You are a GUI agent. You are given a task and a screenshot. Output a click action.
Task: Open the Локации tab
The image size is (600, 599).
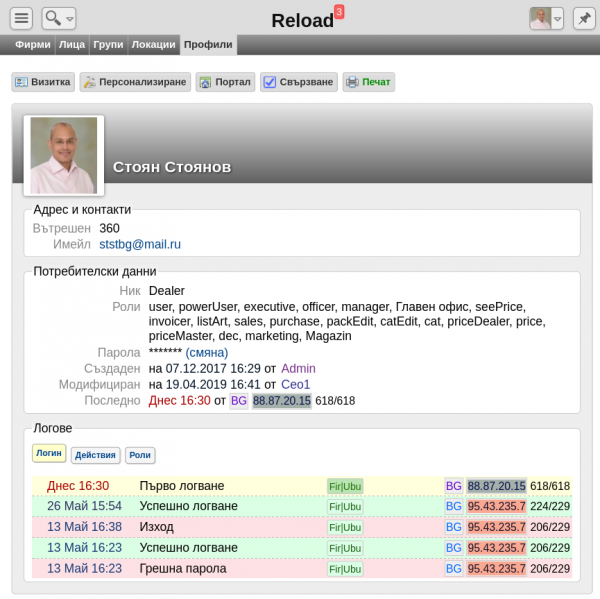(153, 45)
